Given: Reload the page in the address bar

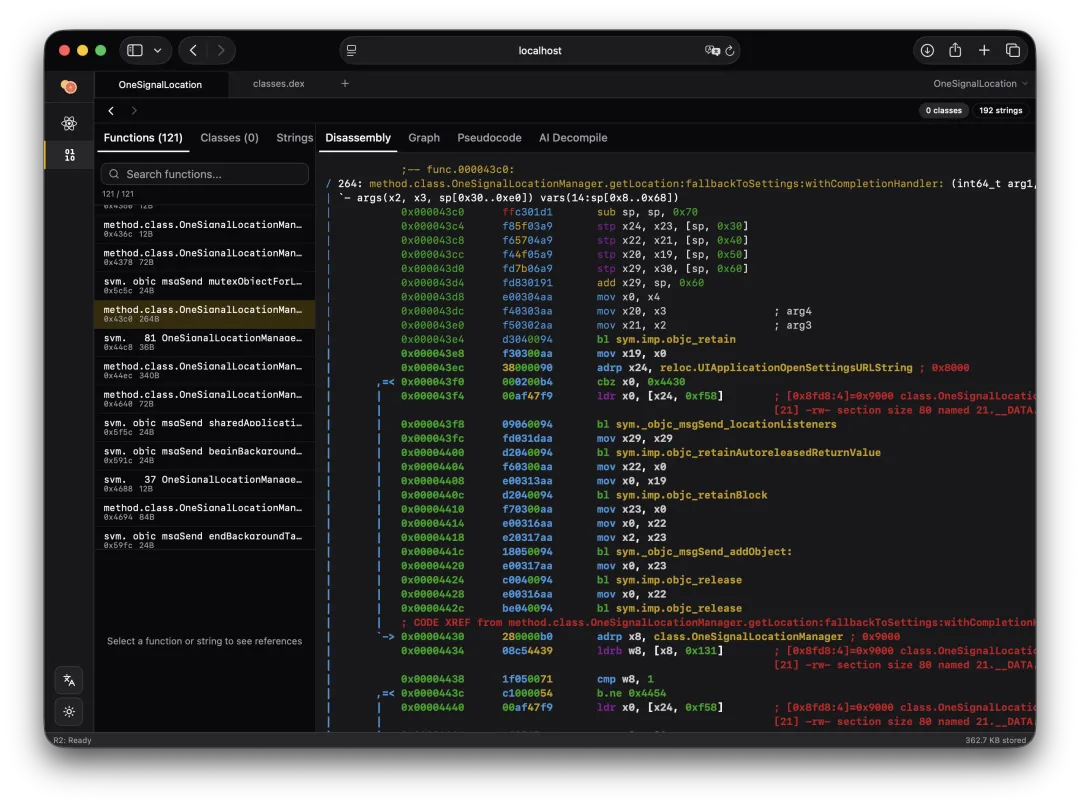Looking at the screenshot, I should 730,51.
